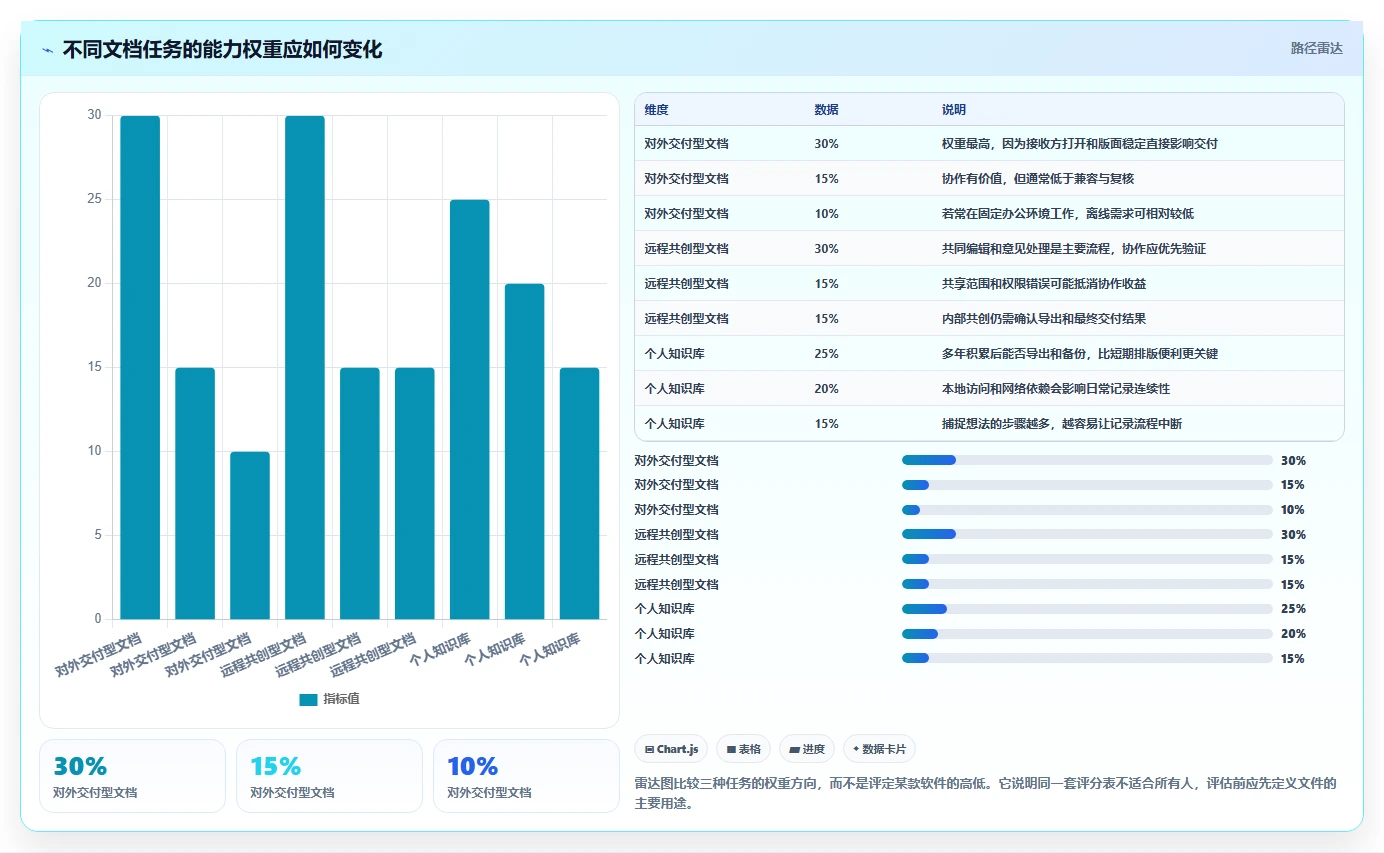Click the y-axis label 25 on the chart

(x=94, y=200)
